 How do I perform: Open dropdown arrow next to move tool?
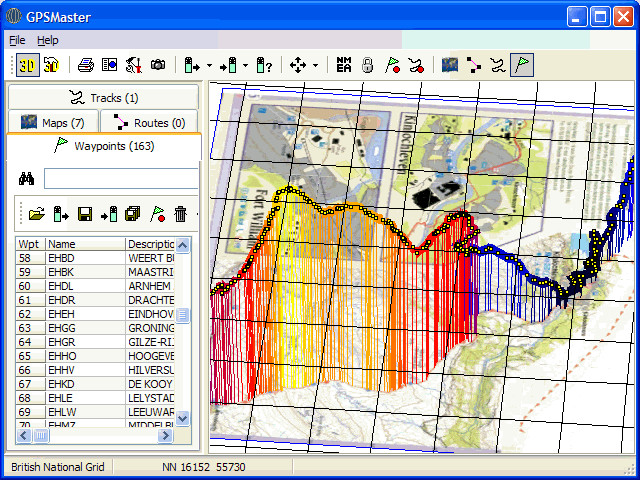coord(316,65)
